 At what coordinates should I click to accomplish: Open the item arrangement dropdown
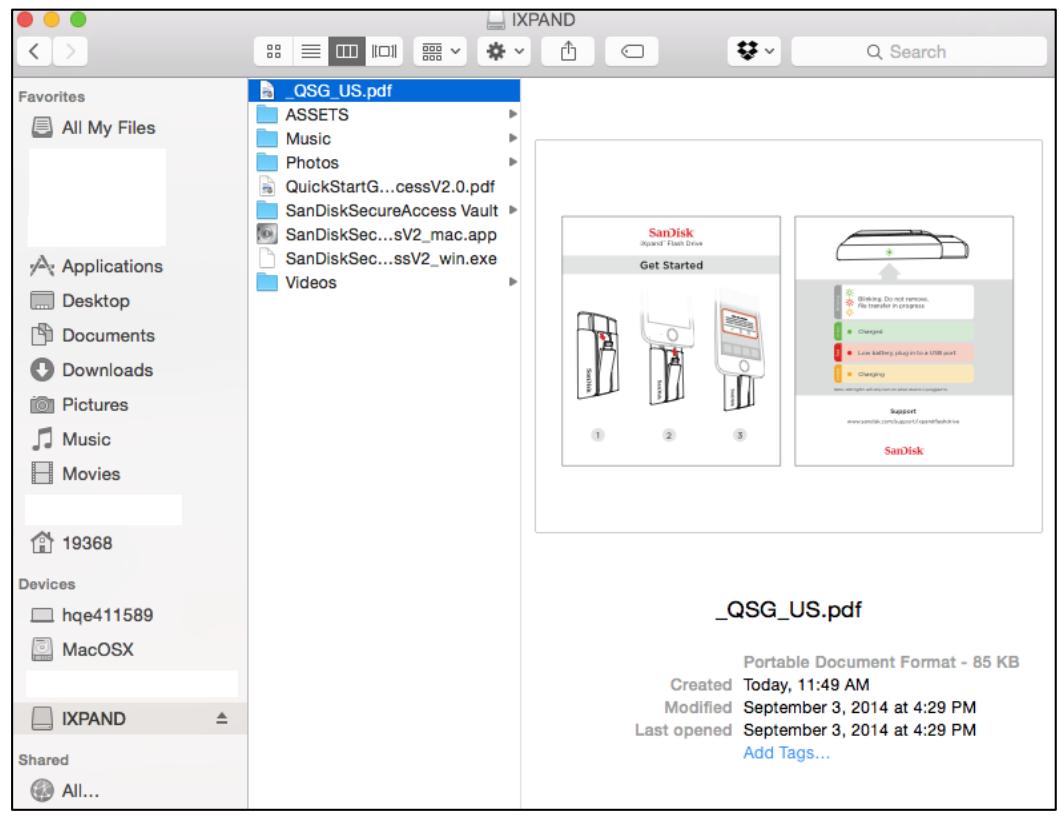tap(440, 51)
